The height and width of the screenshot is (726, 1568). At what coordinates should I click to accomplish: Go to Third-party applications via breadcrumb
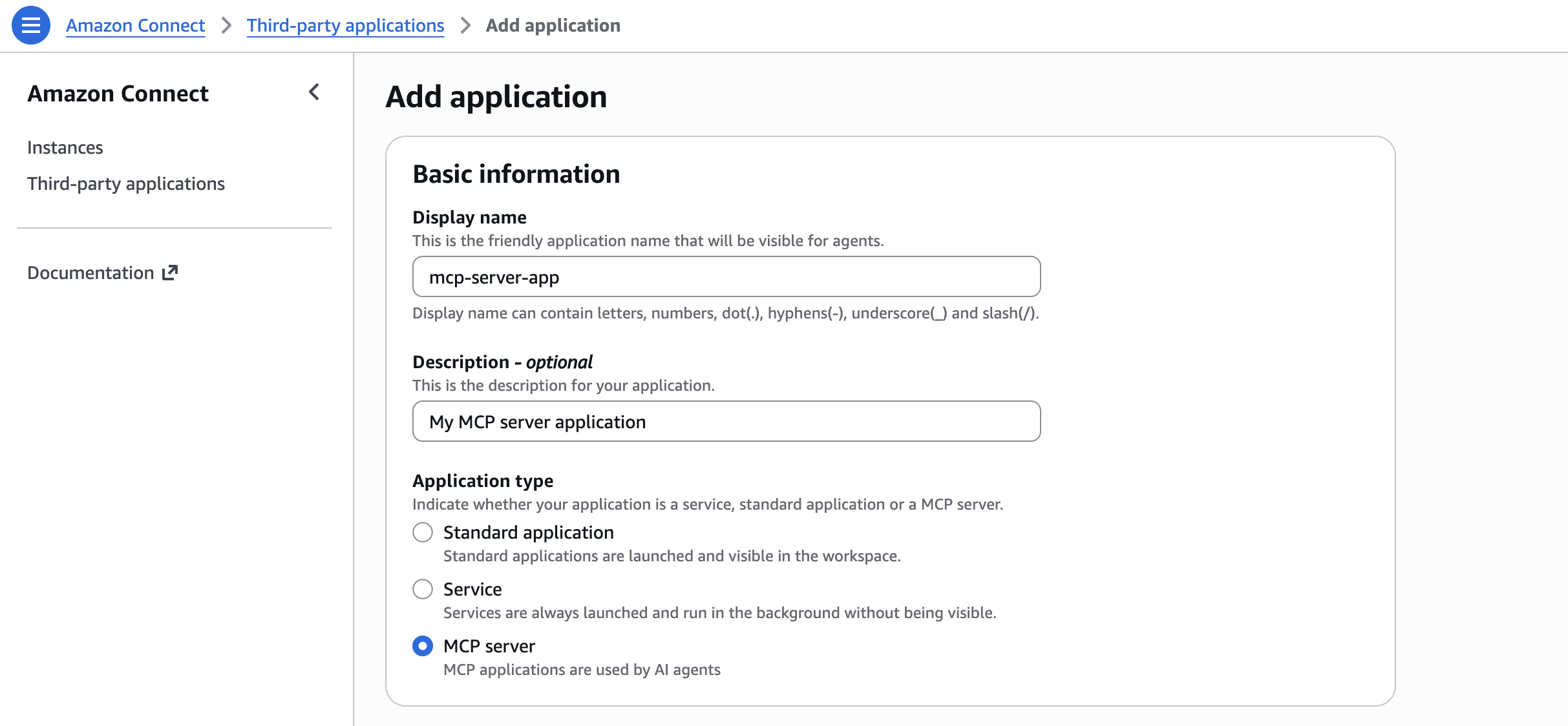(344, 25)
